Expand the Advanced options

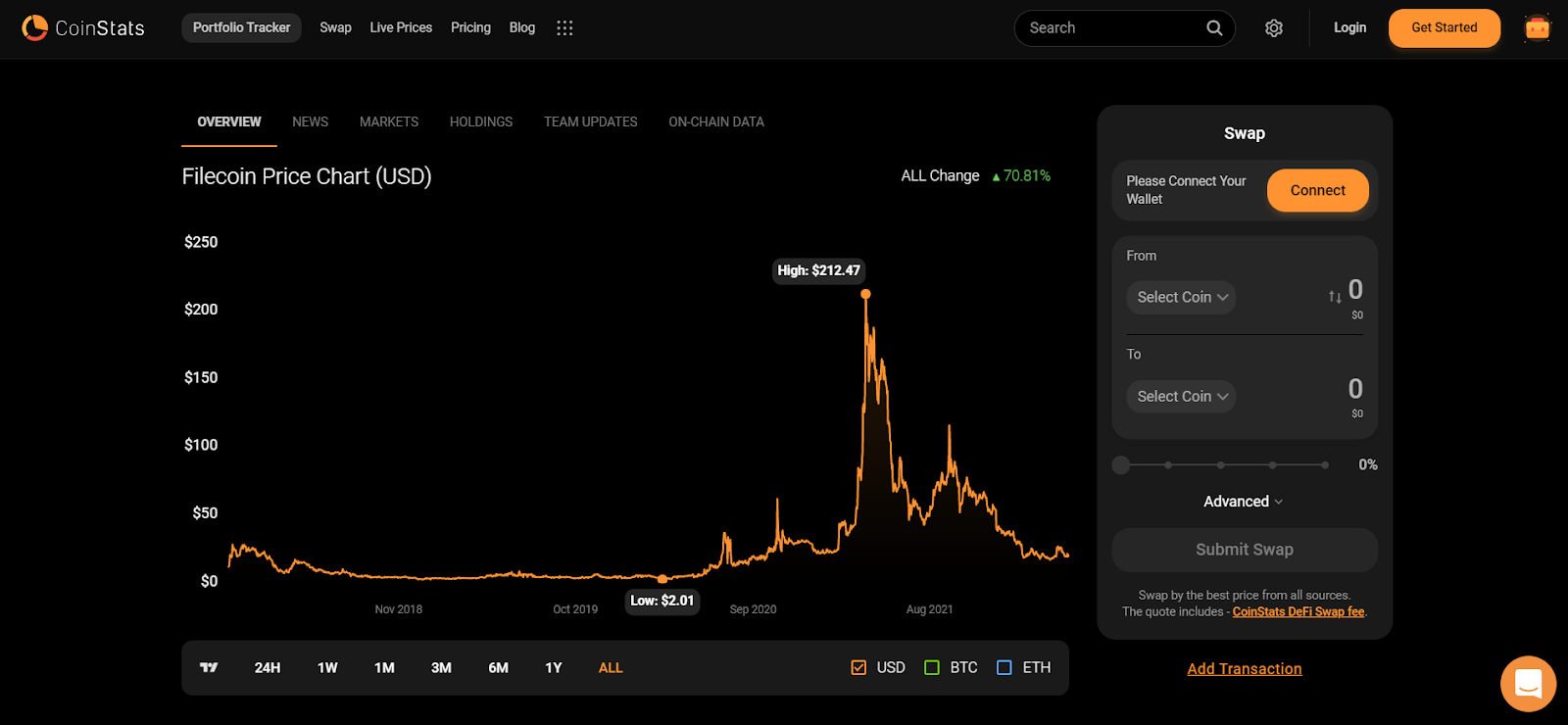1244,502
